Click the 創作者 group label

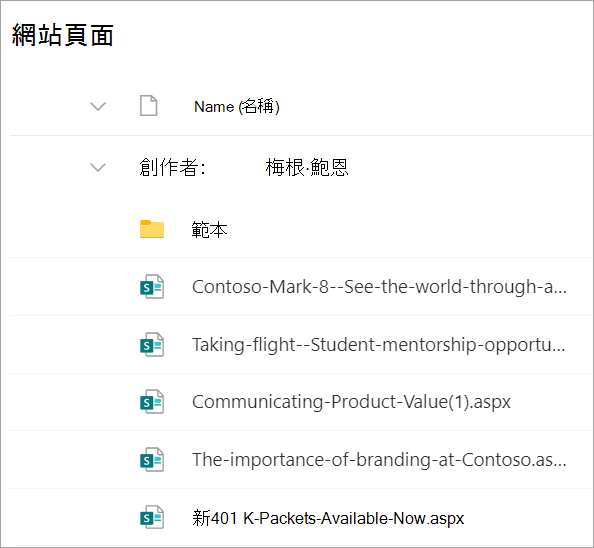(172, 167)
